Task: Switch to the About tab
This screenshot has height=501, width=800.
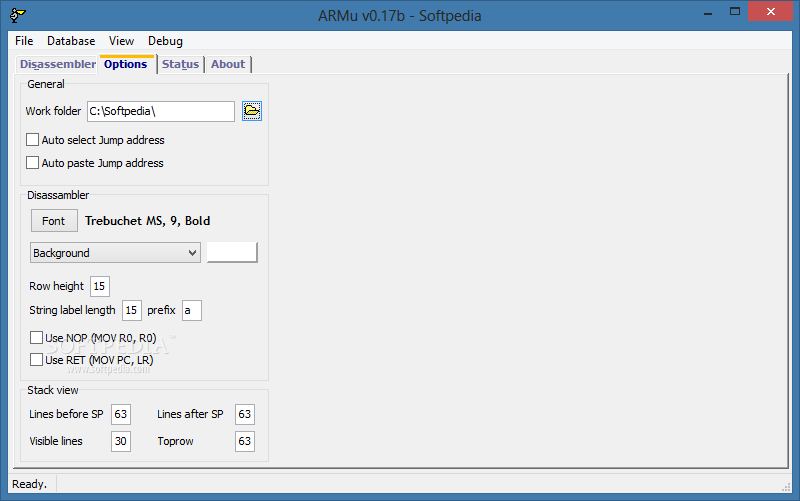Action: tap(228, 64)
